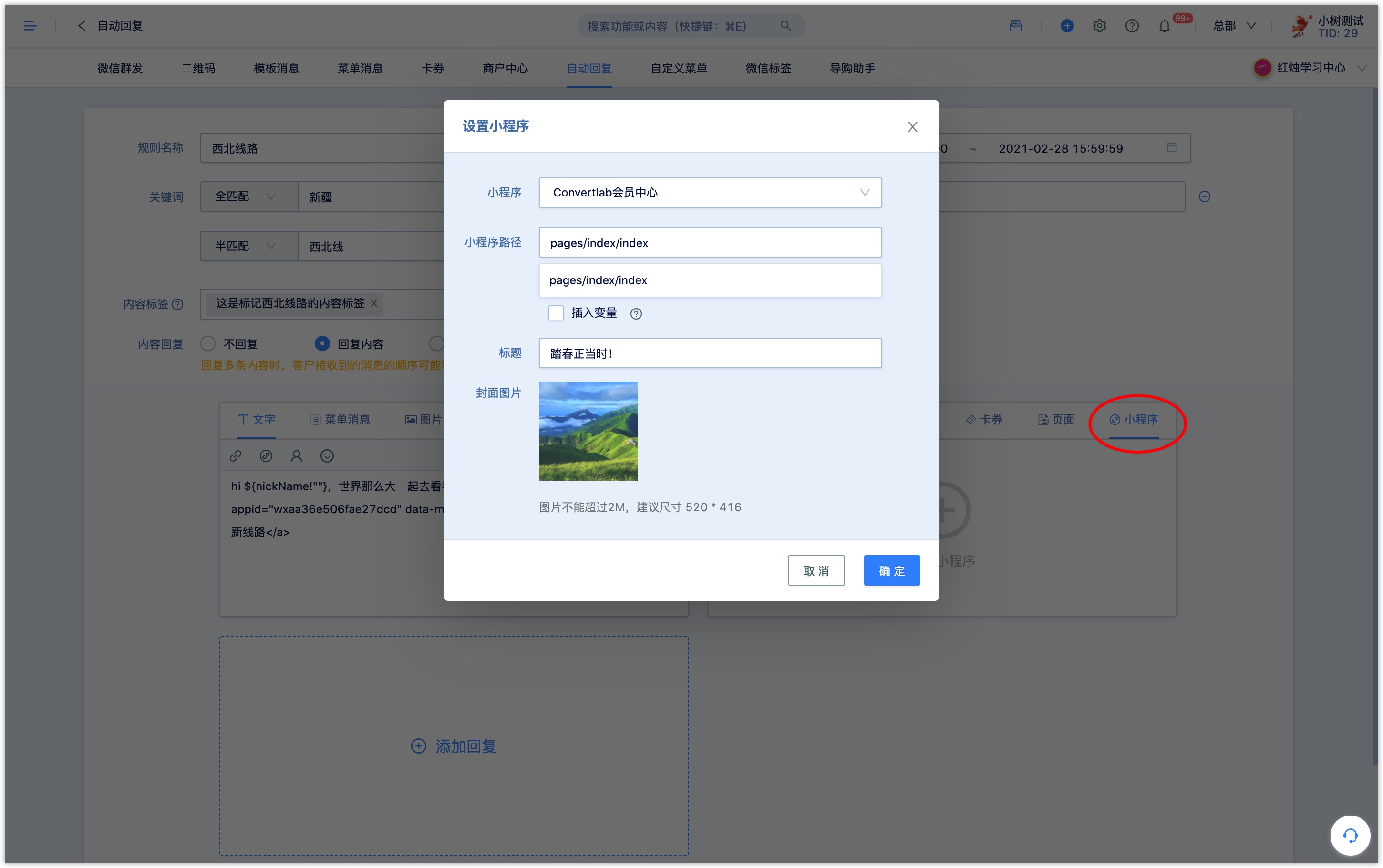Select the 小程序 reply type tab
1383x868 pixels.
click(x=1134, y=420)
